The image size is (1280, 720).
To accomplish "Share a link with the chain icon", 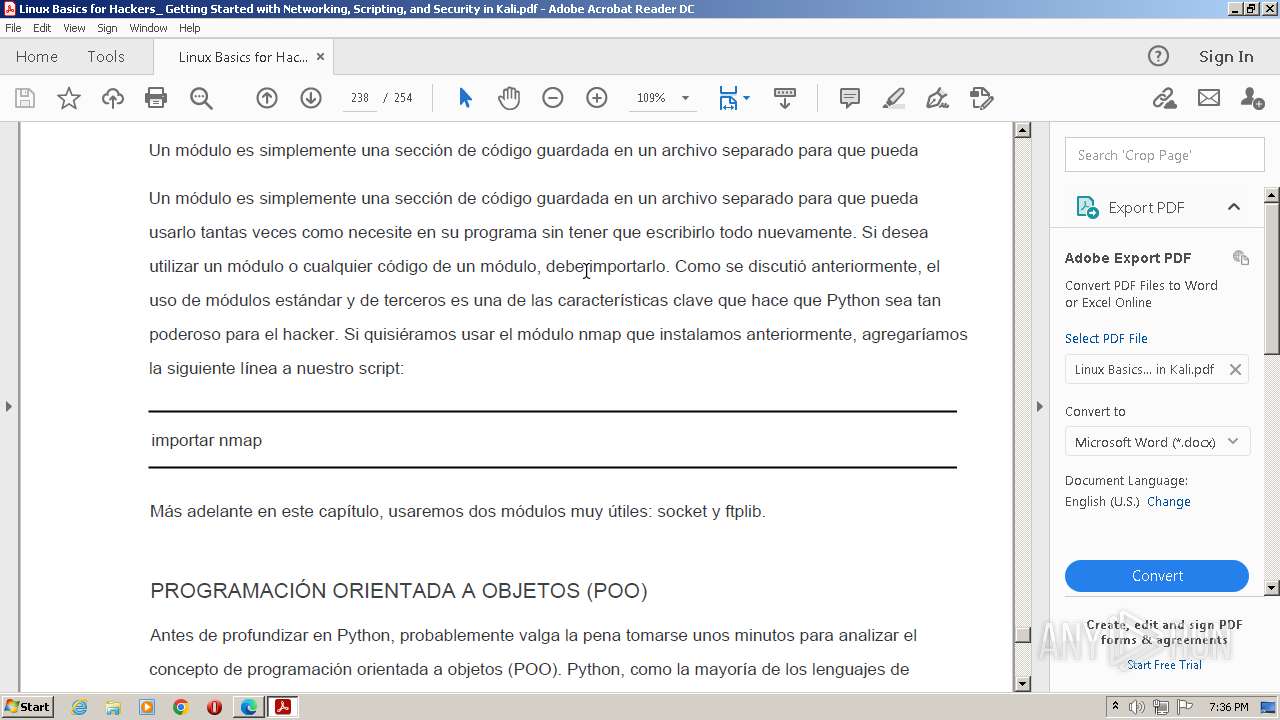I will (1164, 98).
